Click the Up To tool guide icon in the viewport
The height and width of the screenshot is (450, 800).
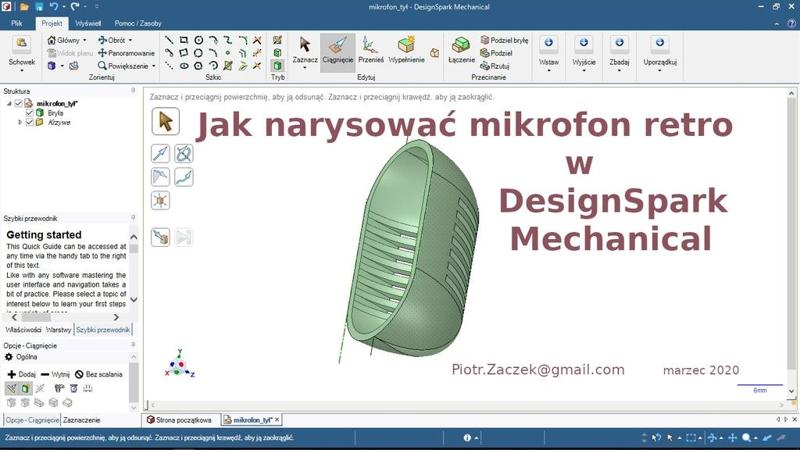click(160, 237)
